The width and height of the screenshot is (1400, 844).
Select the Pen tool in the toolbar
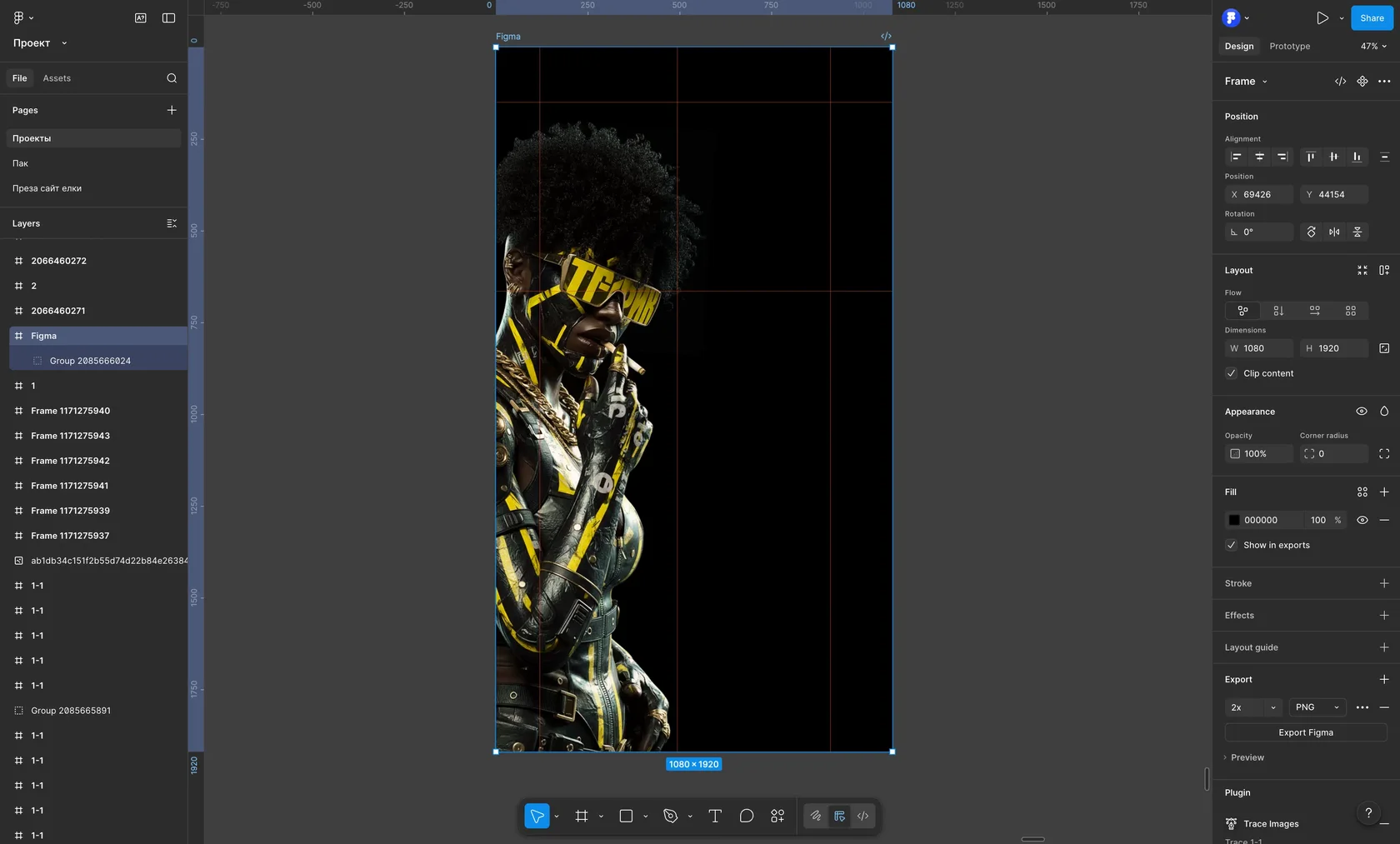670,817
